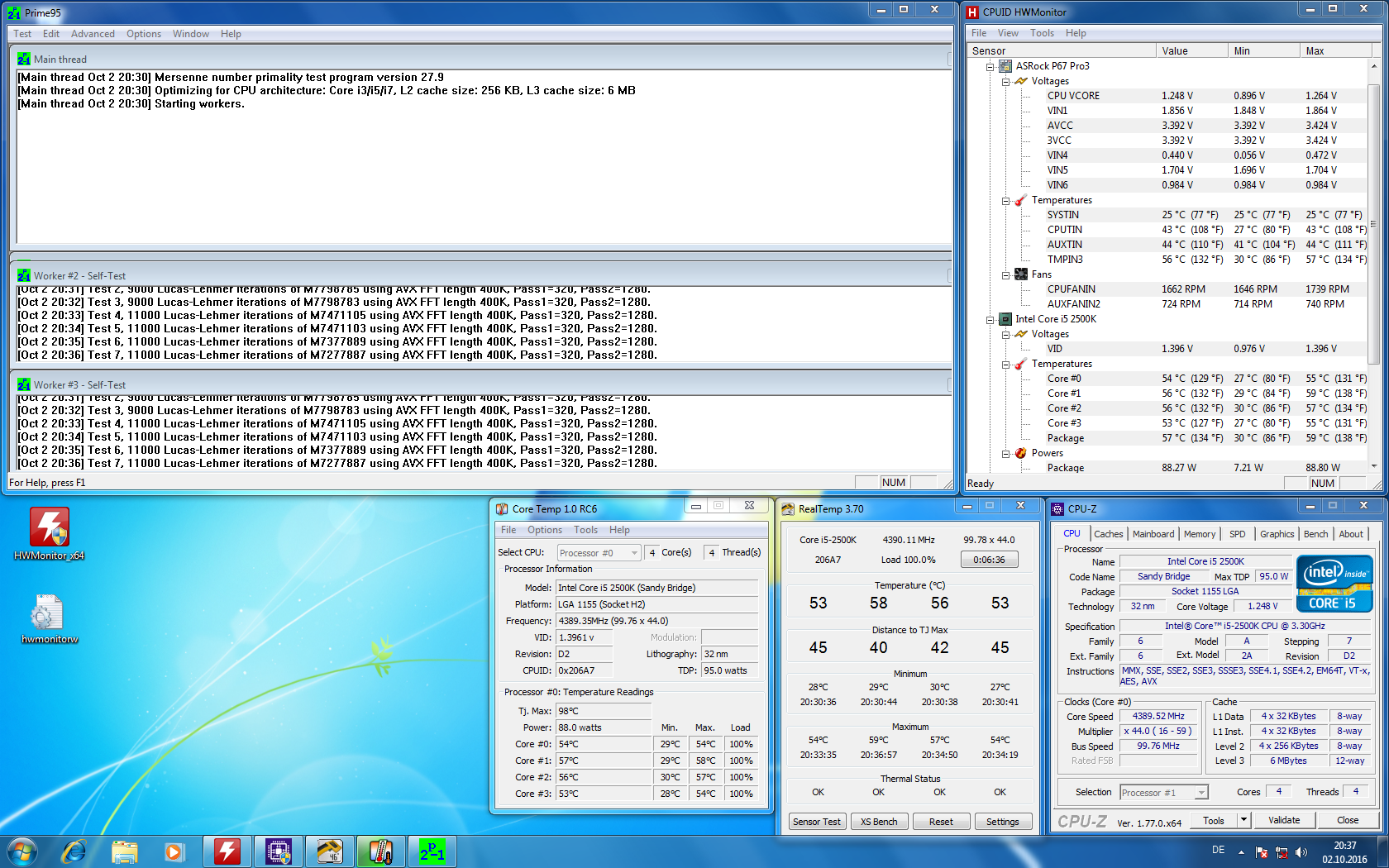
Task: Launch Internet Explorer from the taskbar
Action: pyautogui.click(x=74, y=851)
